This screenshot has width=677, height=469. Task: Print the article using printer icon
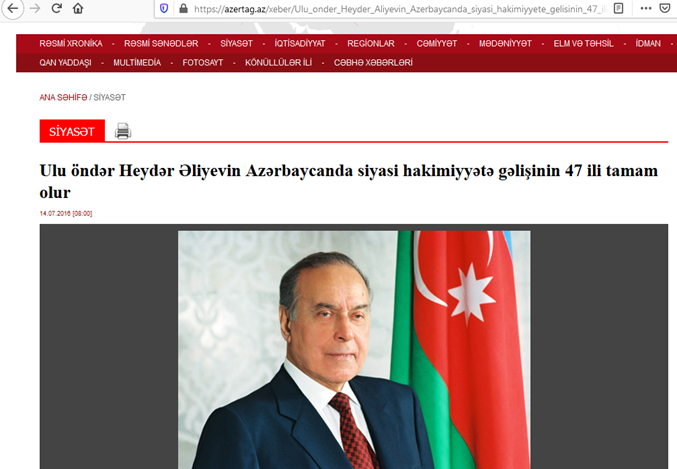tap(123, 131)
